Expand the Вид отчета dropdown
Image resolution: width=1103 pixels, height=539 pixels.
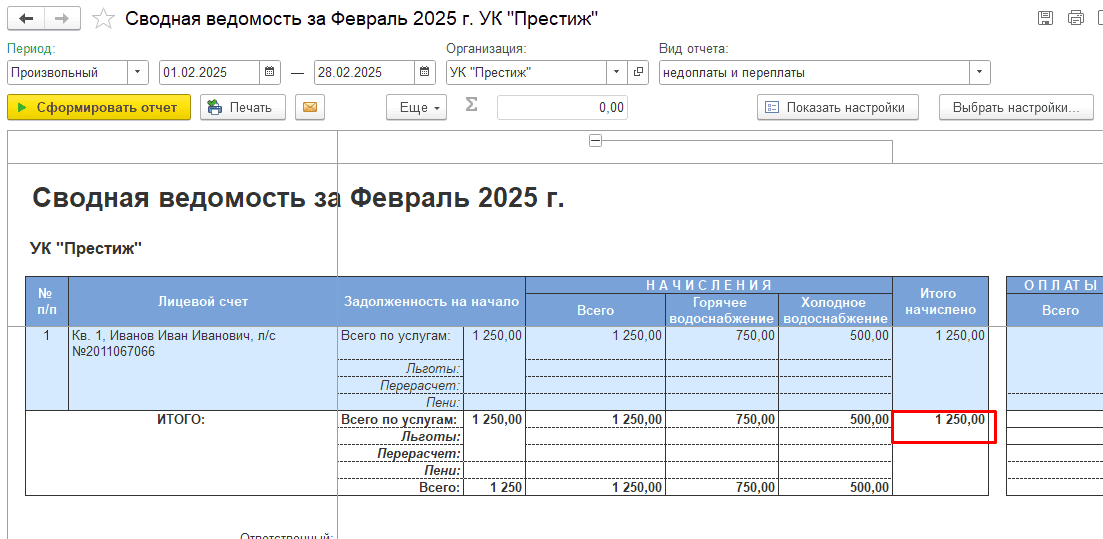(979, 72)
